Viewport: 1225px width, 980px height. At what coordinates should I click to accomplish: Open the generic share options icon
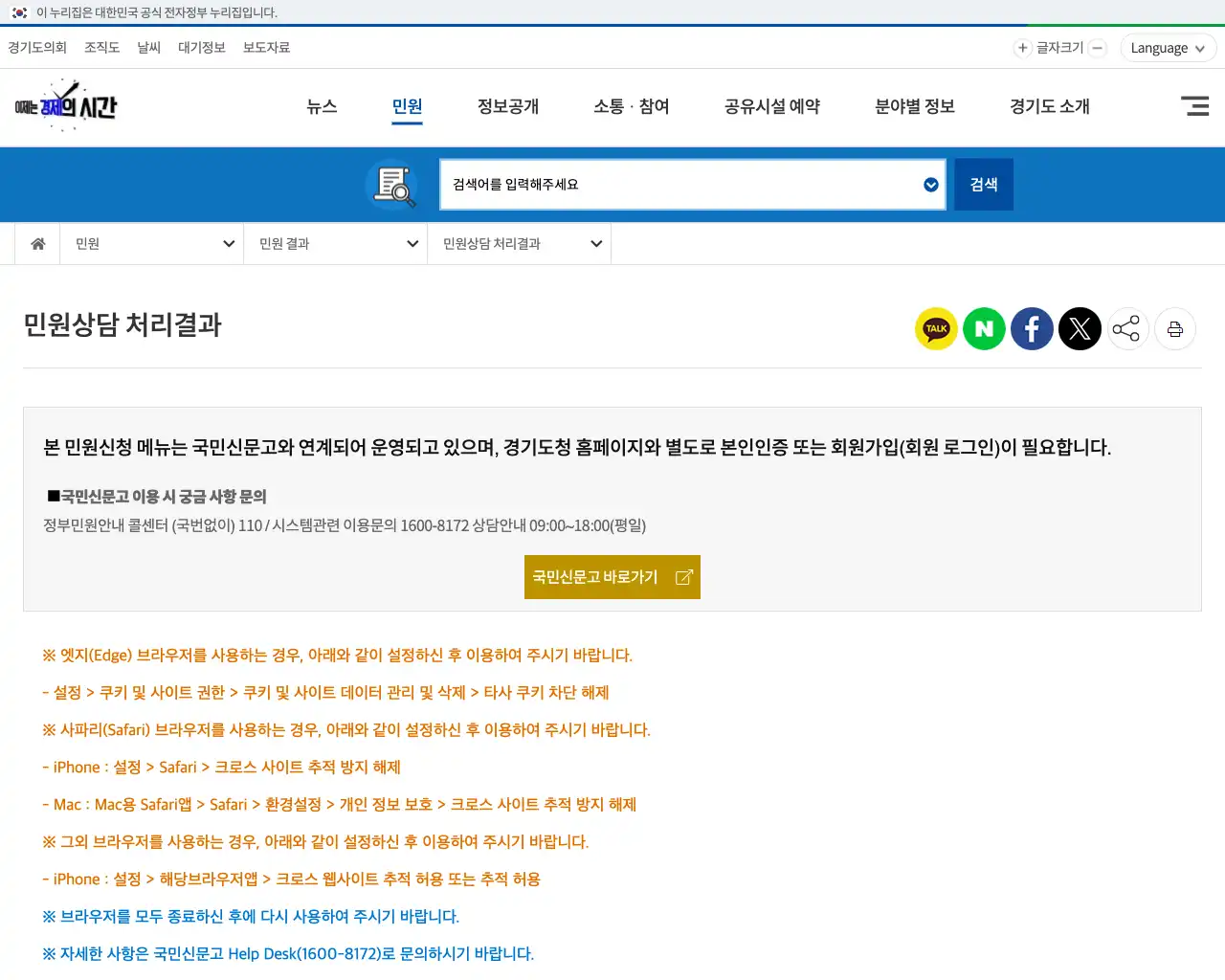pos(1126,329)
